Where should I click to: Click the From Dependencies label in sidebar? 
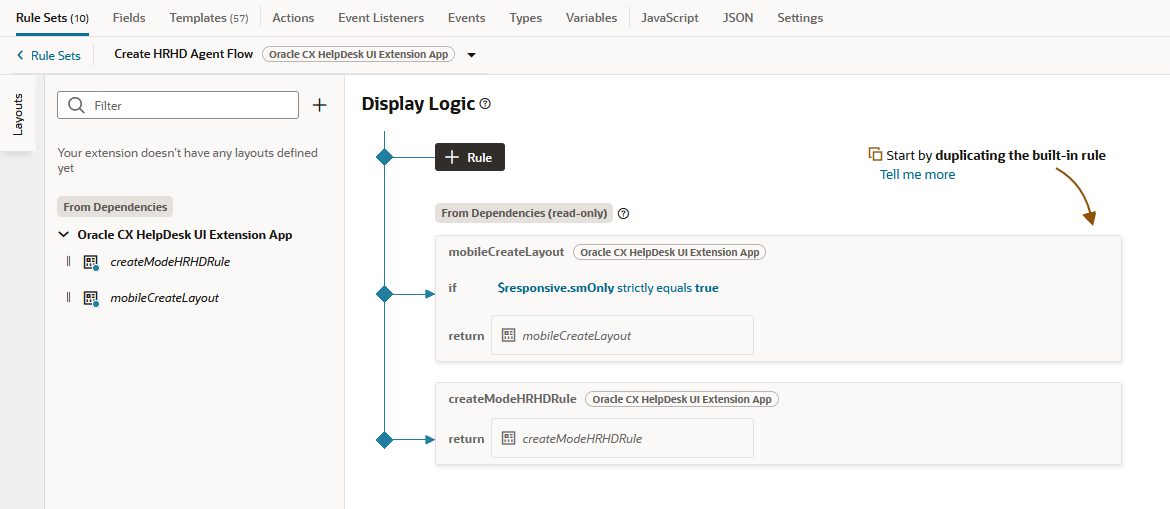pos(115,206)
